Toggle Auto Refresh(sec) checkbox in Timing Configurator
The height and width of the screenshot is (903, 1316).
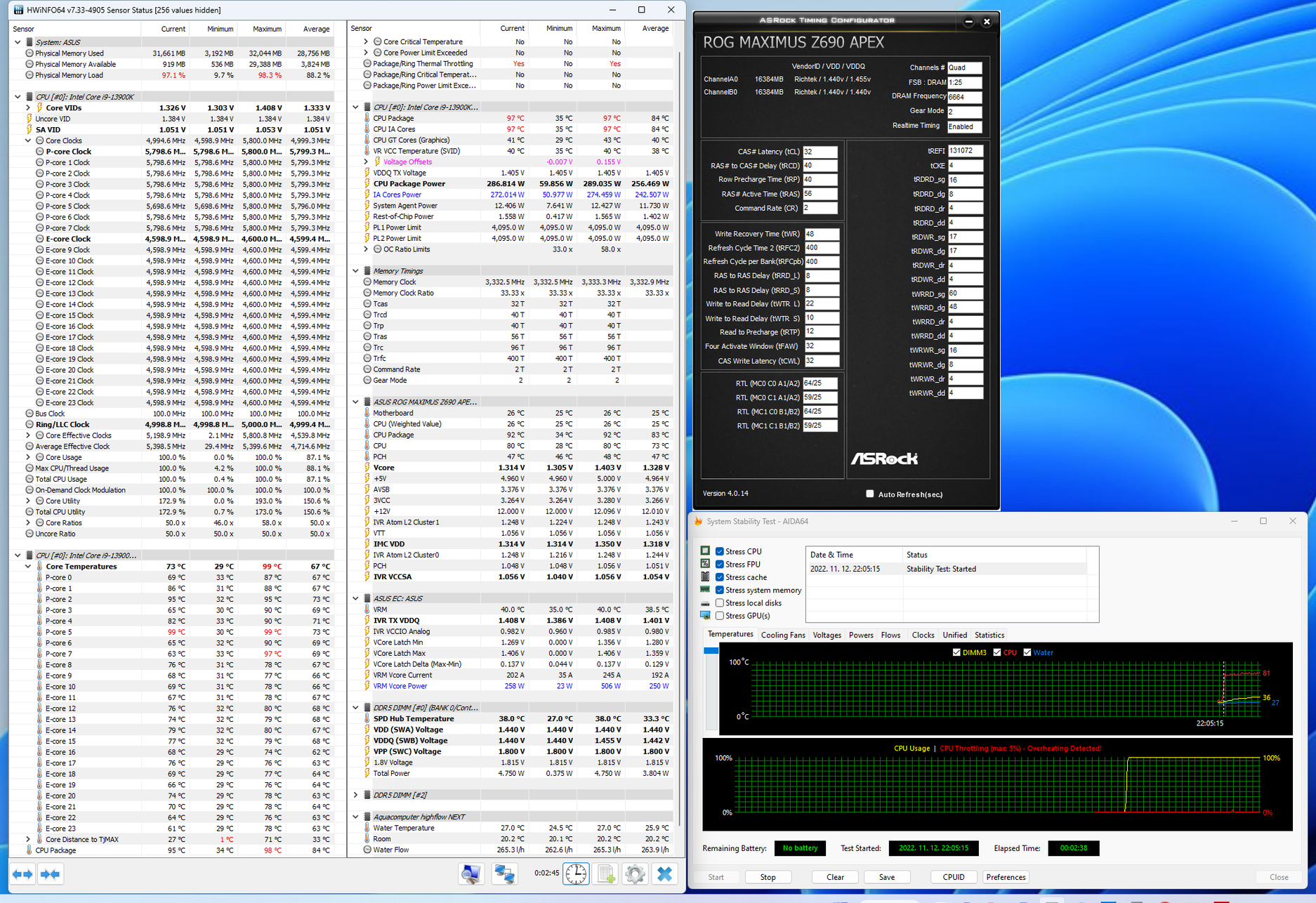tap(869, 494)
